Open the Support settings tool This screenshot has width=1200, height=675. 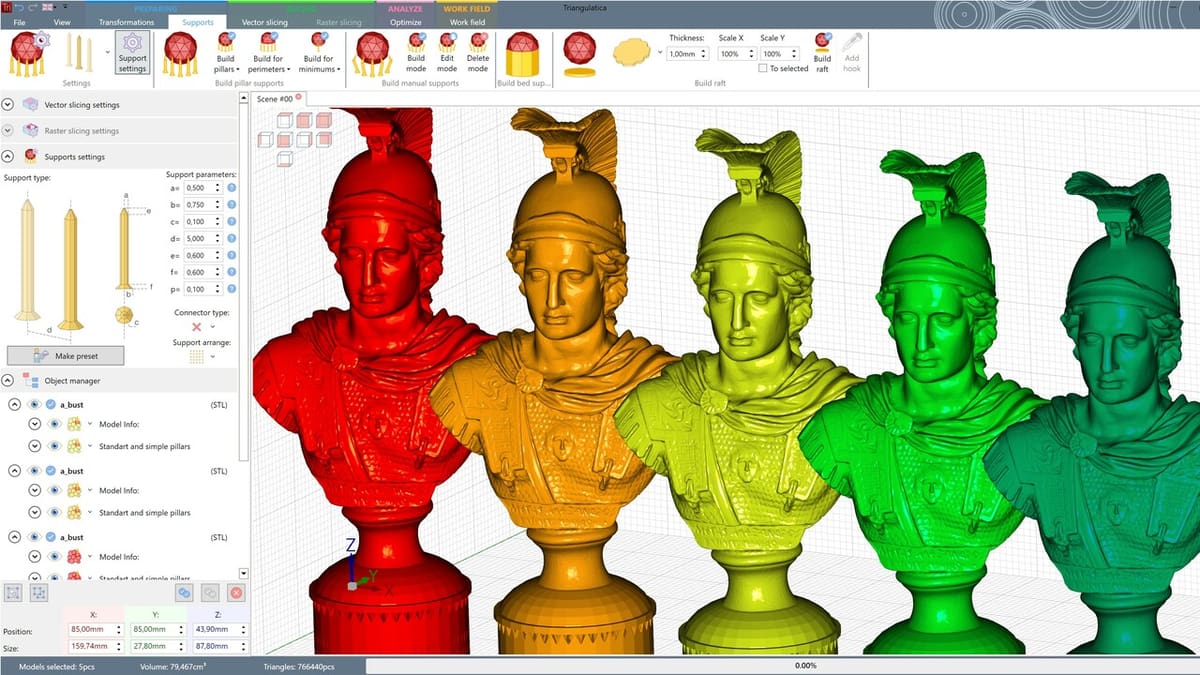point(132,52)
